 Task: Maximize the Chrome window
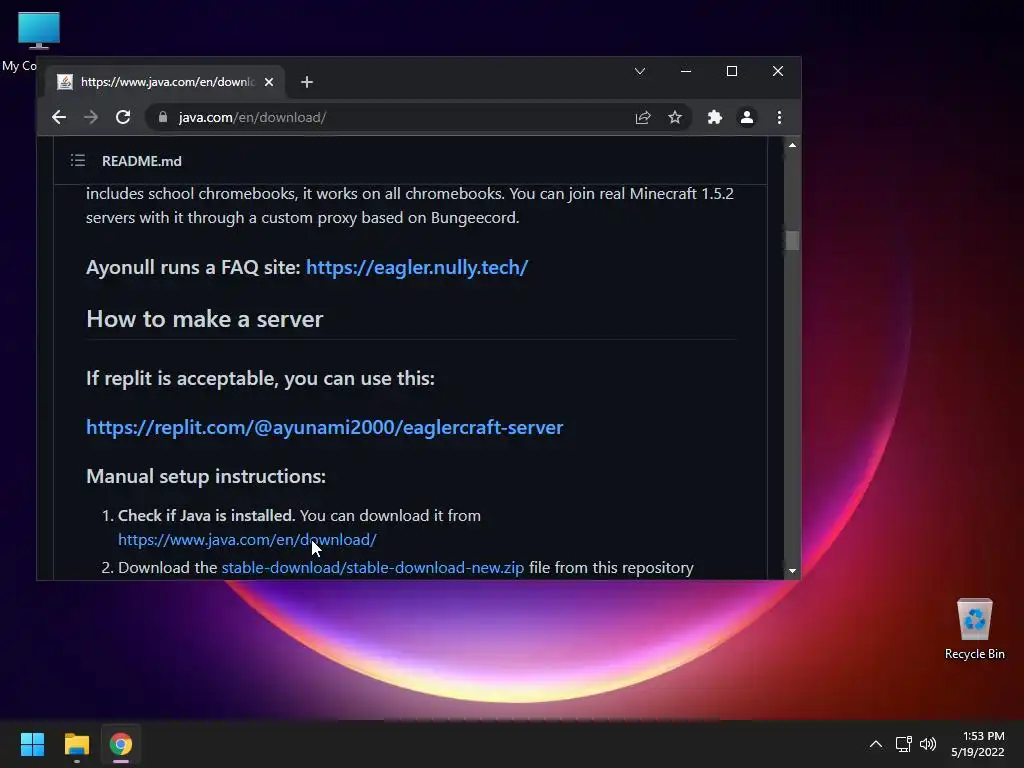tap(731, 71)
